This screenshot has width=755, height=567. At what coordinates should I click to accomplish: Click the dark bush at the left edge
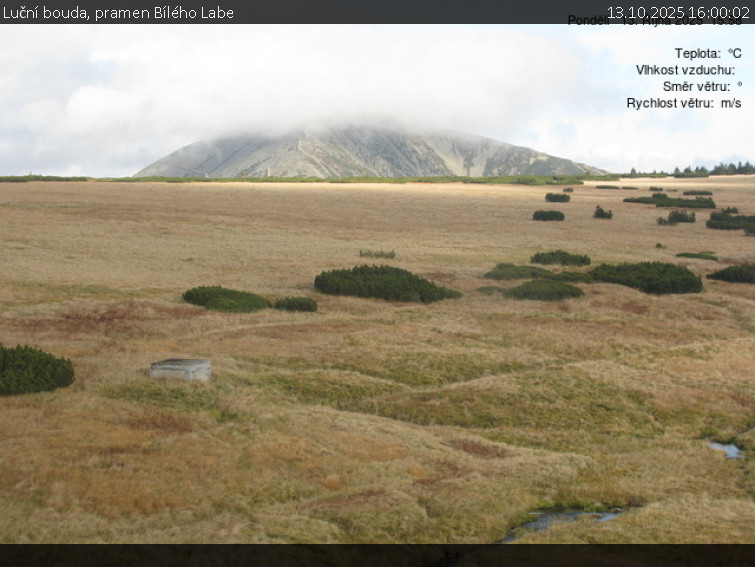(x=32, y=369)
